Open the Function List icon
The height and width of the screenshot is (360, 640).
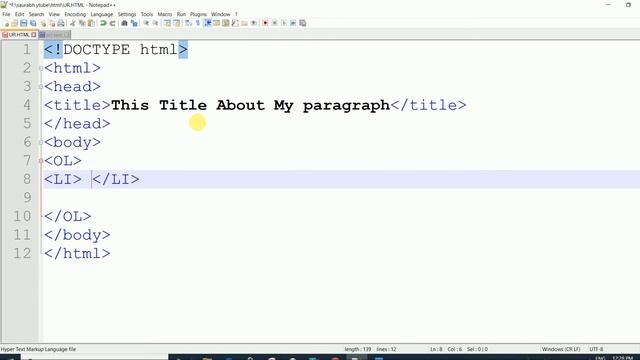(x=235, y=23)
